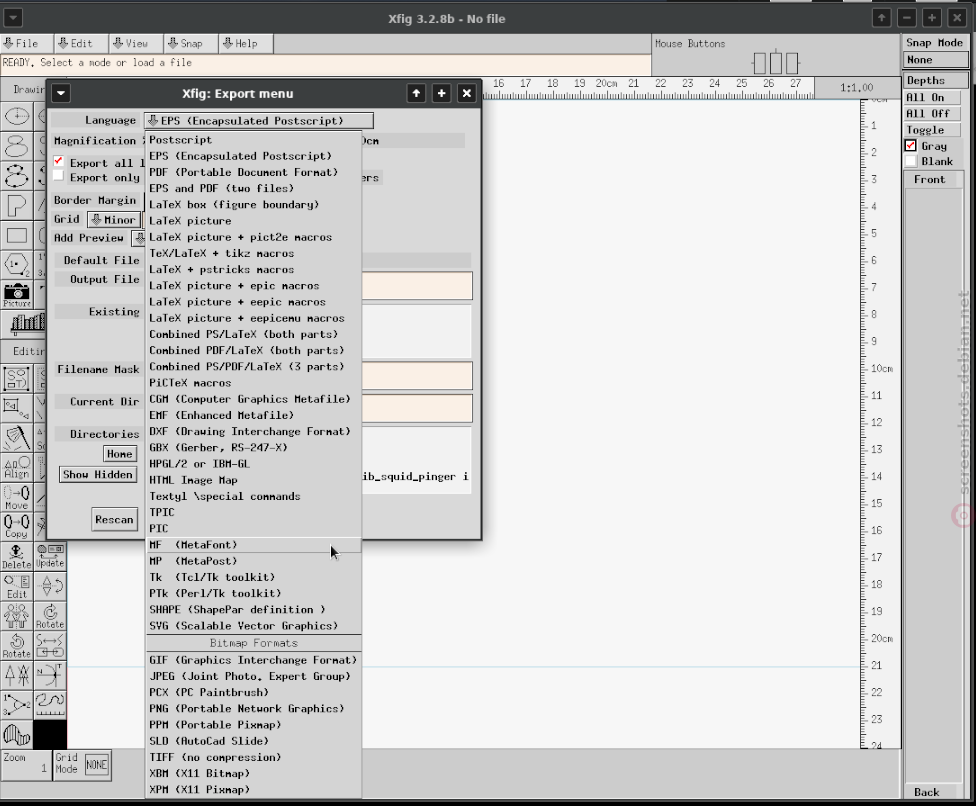Image resolution: width=976 pixels, height=806 pixels.
Task: Select the ellipse by radius drawing tool
Action: point(17,116)
